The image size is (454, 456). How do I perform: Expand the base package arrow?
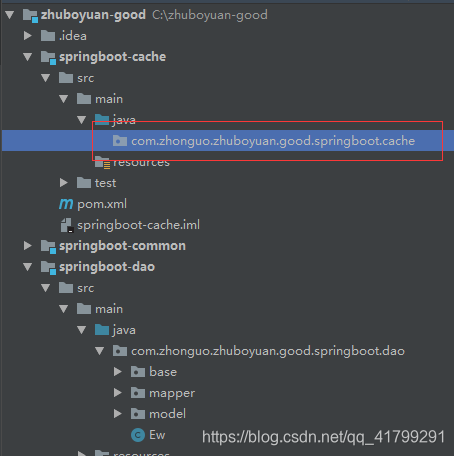tap(118, 372)
